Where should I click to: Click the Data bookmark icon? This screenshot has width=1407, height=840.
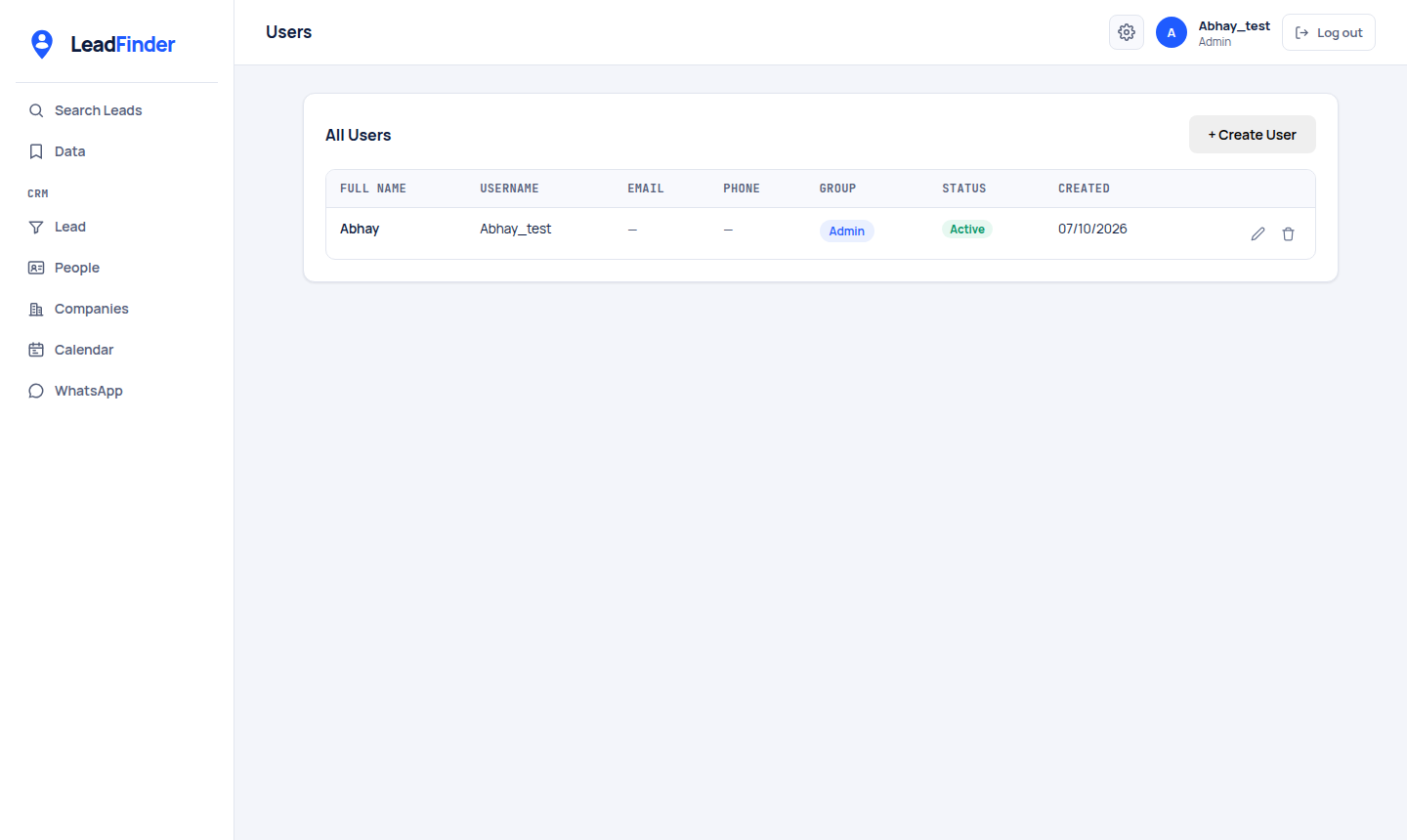click(x=36, y=151)
